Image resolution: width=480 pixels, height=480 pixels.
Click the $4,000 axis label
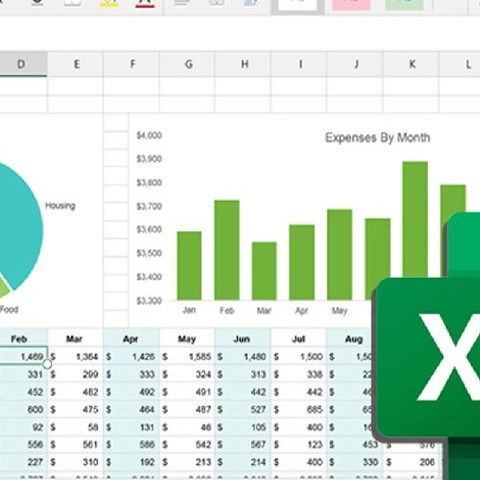pos(149,135)
